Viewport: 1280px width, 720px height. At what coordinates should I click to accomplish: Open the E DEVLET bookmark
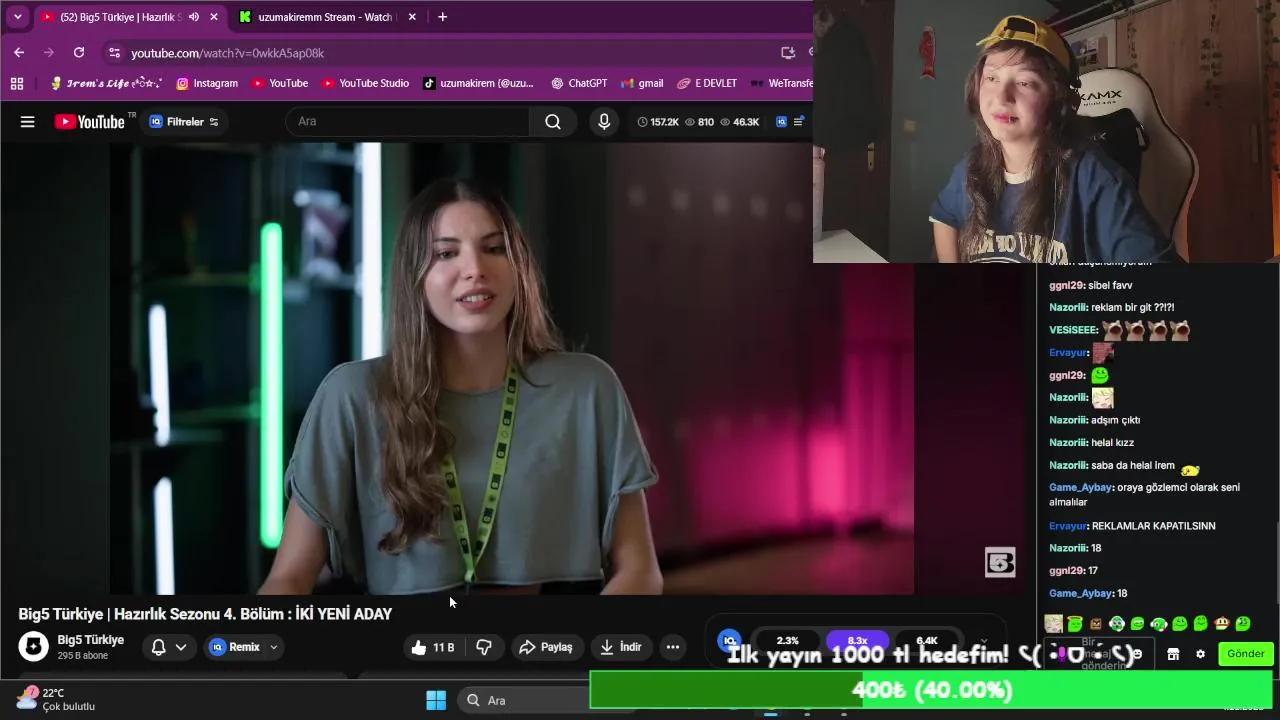(707, 83)
